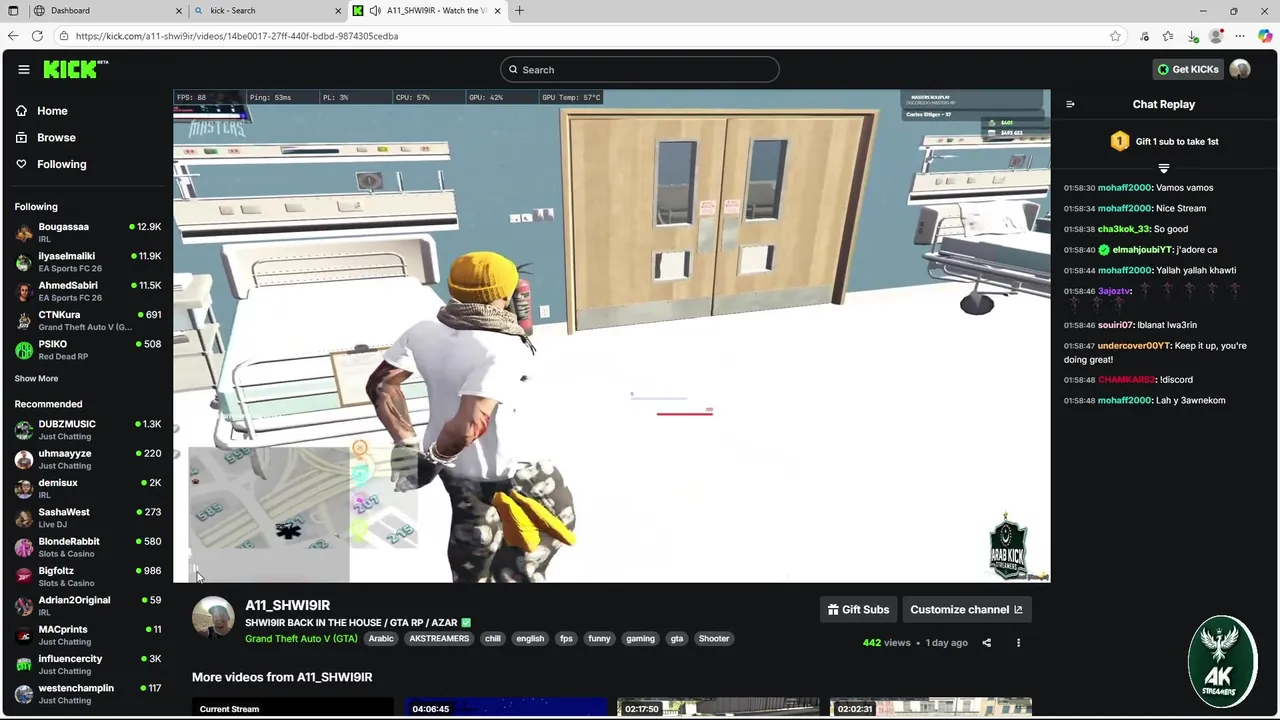The height and width of the screenshot is (720, 1280).
Task: Open Browse in the sidebar
Action: point(56,138)
